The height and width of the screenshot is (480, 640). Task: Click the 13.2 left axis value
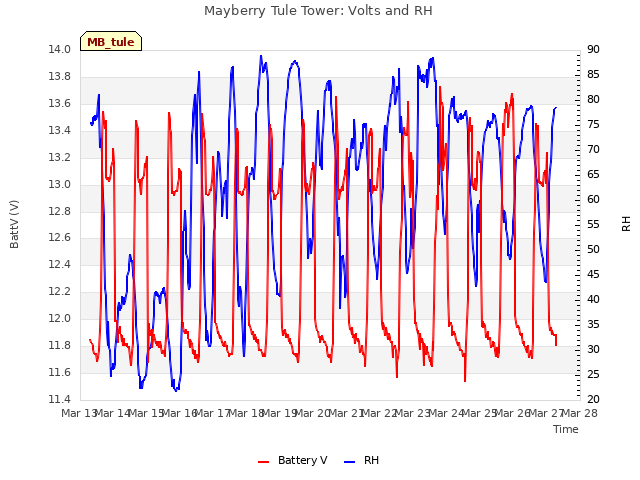click(60, 157)
